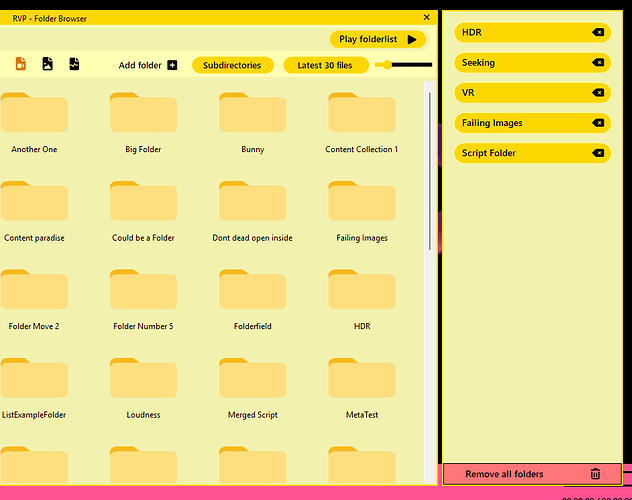Click the Add folder plus icon

pos(173,65)
